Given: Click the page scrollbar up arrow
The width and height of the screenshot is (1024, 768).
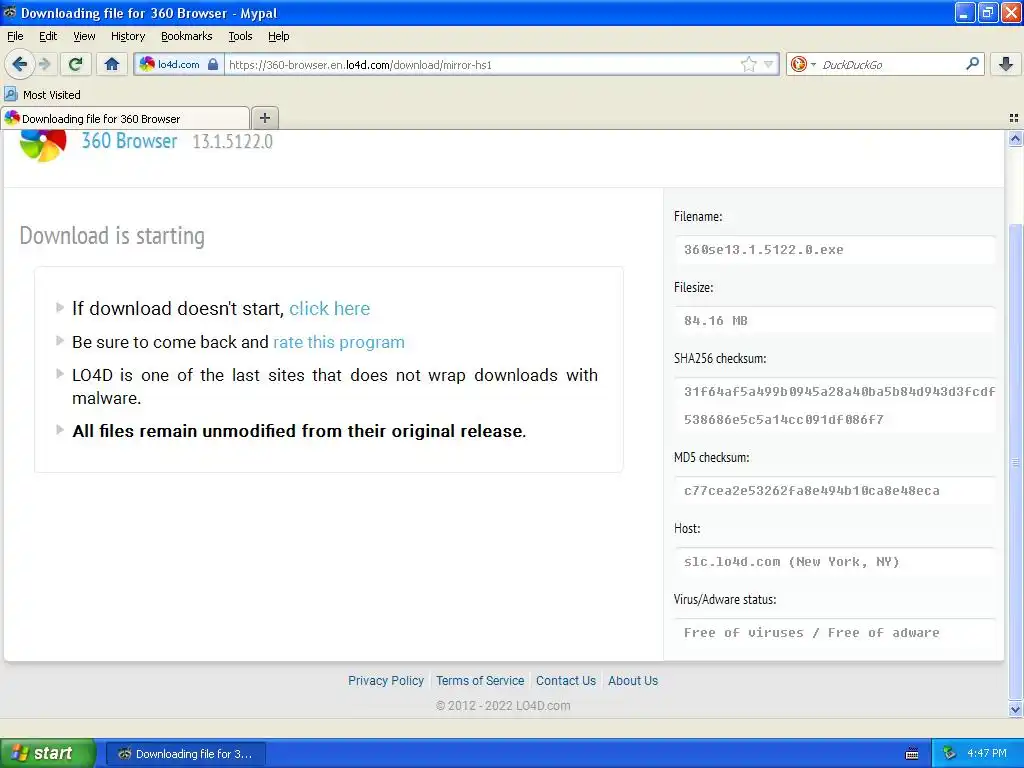Looking at the screenshot, I should [1015, 139].
